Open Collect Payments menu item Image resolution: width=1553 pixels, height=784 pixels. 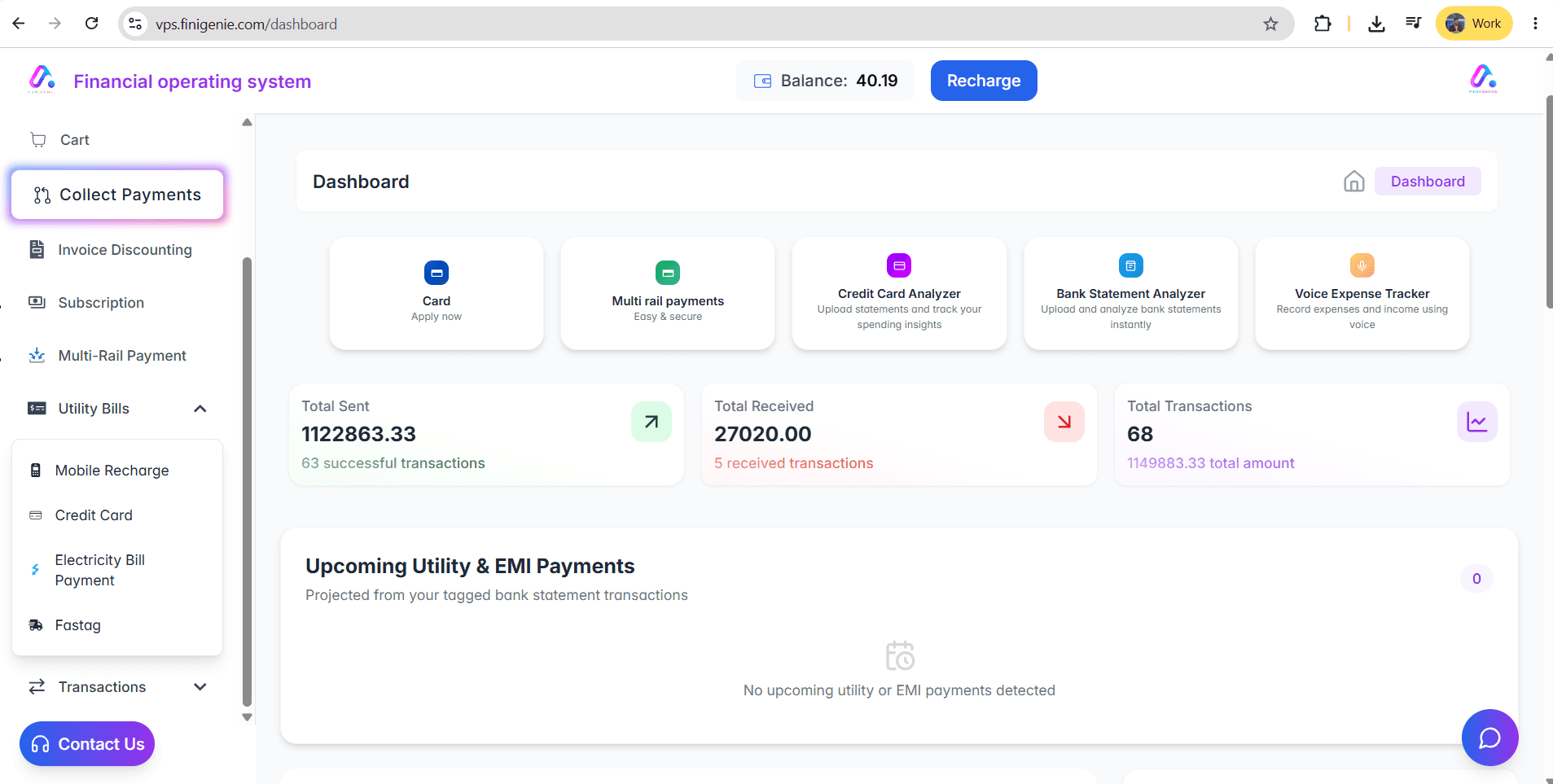[117, 195]
